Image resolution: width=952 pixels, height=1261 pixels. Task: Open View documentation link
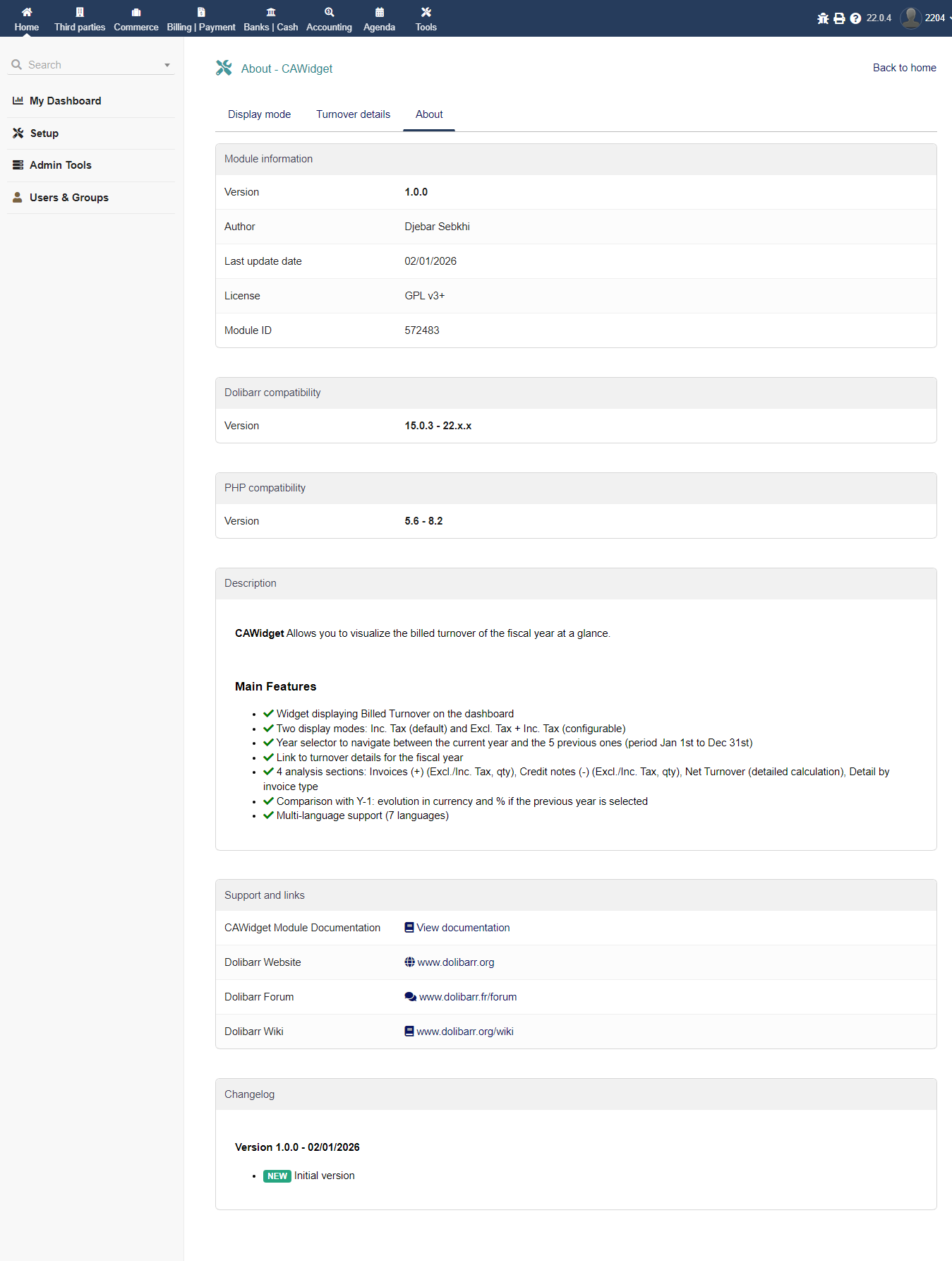pyautogui.click(x=463, y=928)
